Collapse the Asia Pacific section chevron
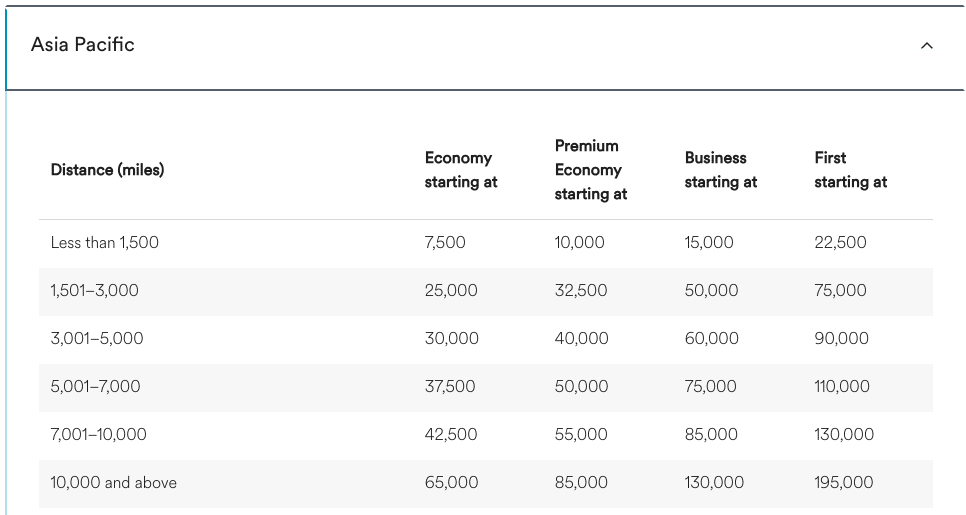The height and width of the screenshot is (515, 966). pos(927,45)
